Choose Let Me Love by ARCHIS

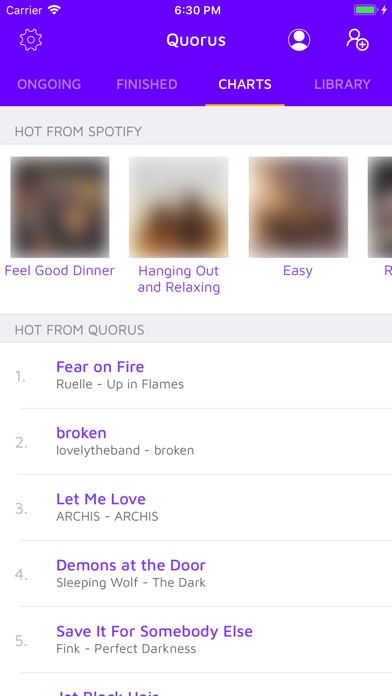[196, 508]
